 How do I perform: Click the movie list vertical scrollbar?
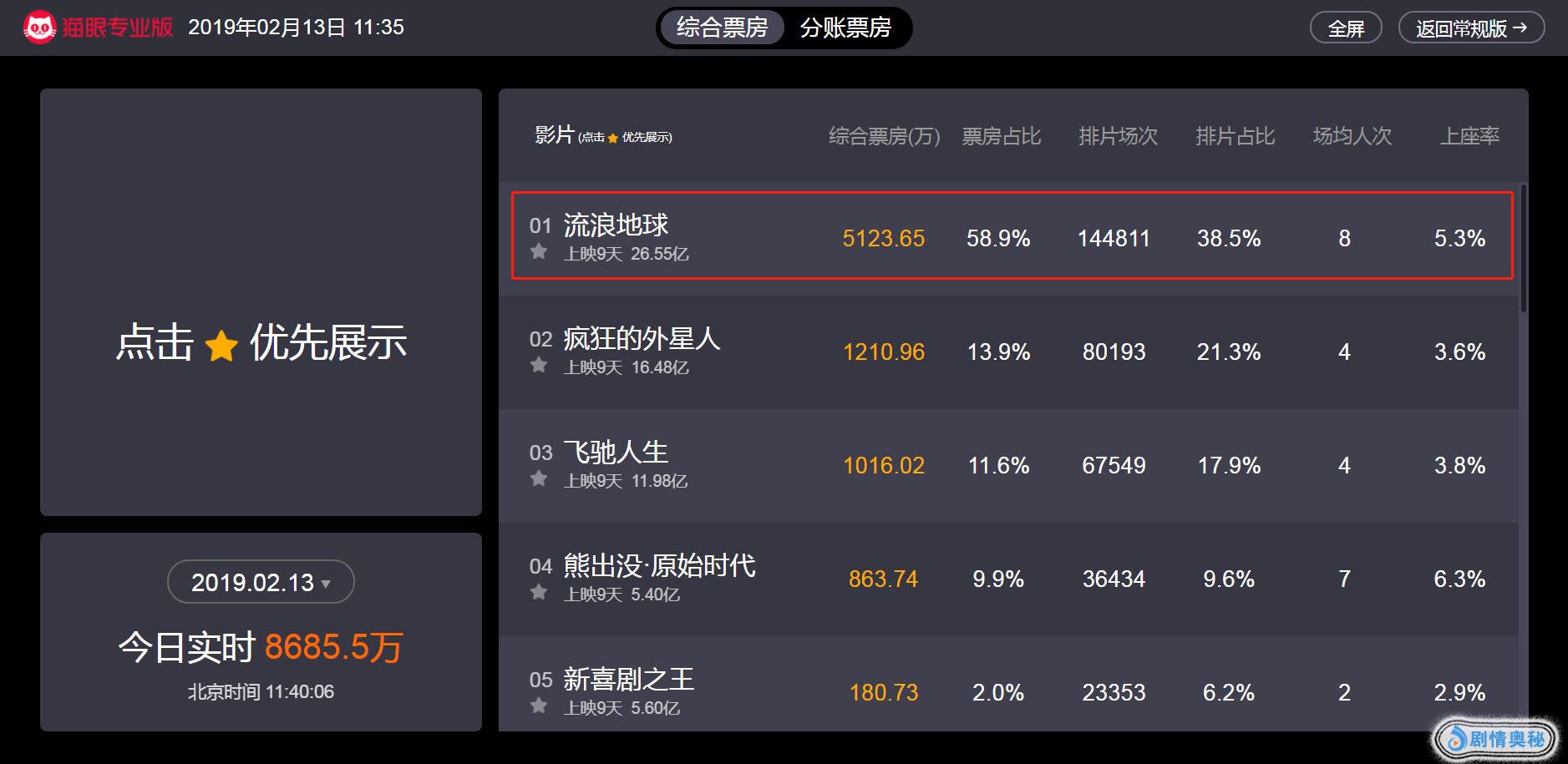coord(1523,249)
